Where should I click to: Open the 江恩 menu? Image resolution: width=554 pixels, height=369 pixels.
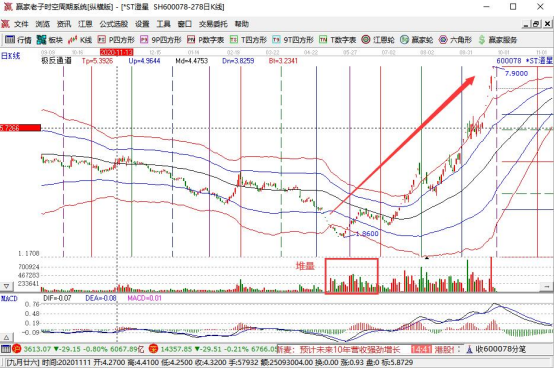(x=85, y=24)
